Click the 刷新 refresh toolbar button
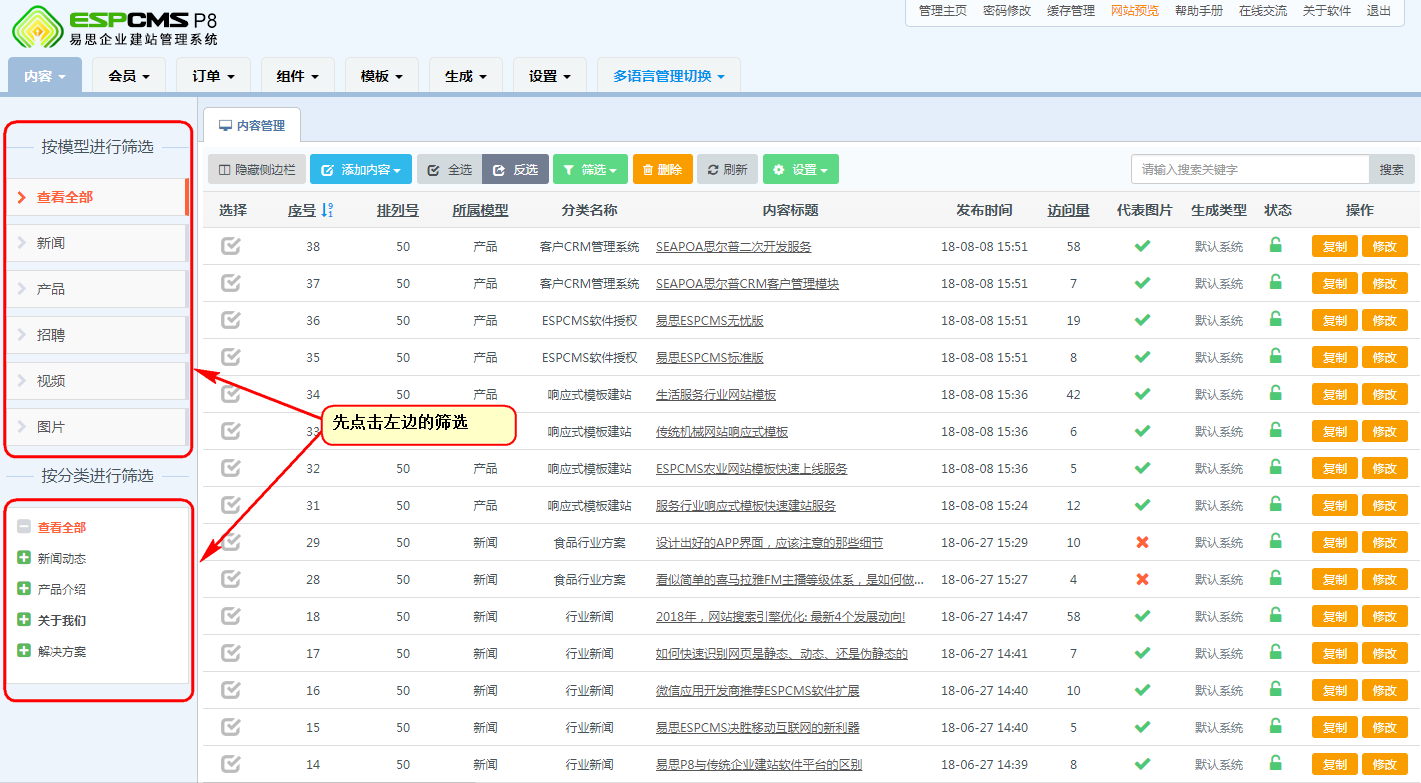This screenshot has width=1421, height=783. coord(727,169)
